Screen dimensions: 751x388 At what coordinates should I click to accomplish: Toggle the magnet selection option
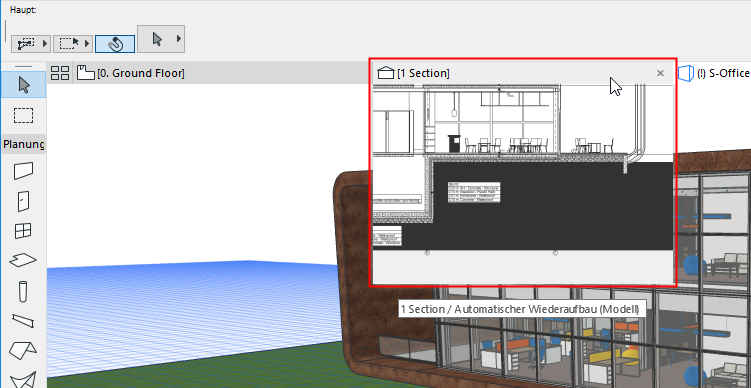click(115, 44)
